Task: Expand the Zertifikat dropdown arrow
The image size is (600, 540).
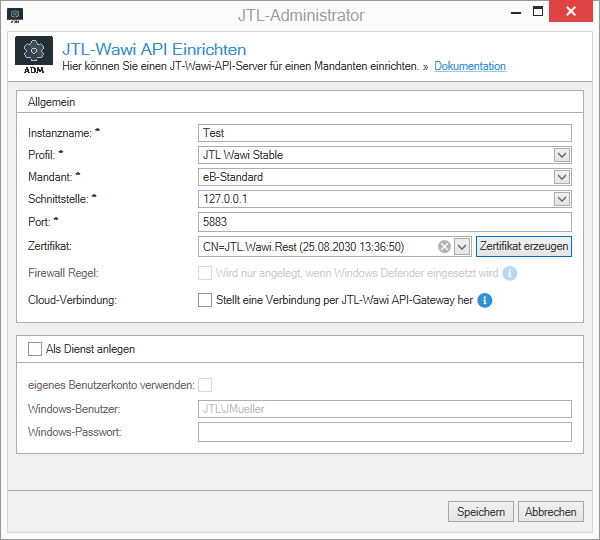Action: pyautogui.click(x=462, y=246)
